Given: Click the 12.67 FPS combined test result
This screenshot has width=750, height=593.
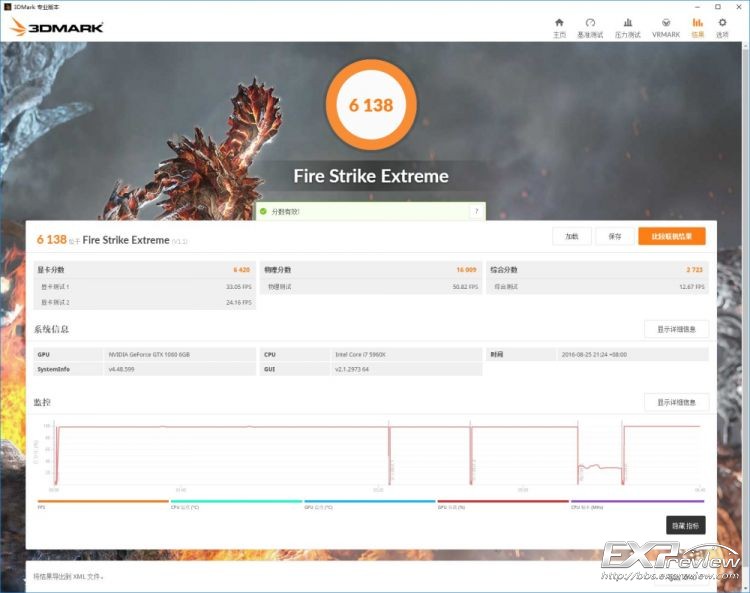Looking at the screenshot, I should tap(692, 287).
